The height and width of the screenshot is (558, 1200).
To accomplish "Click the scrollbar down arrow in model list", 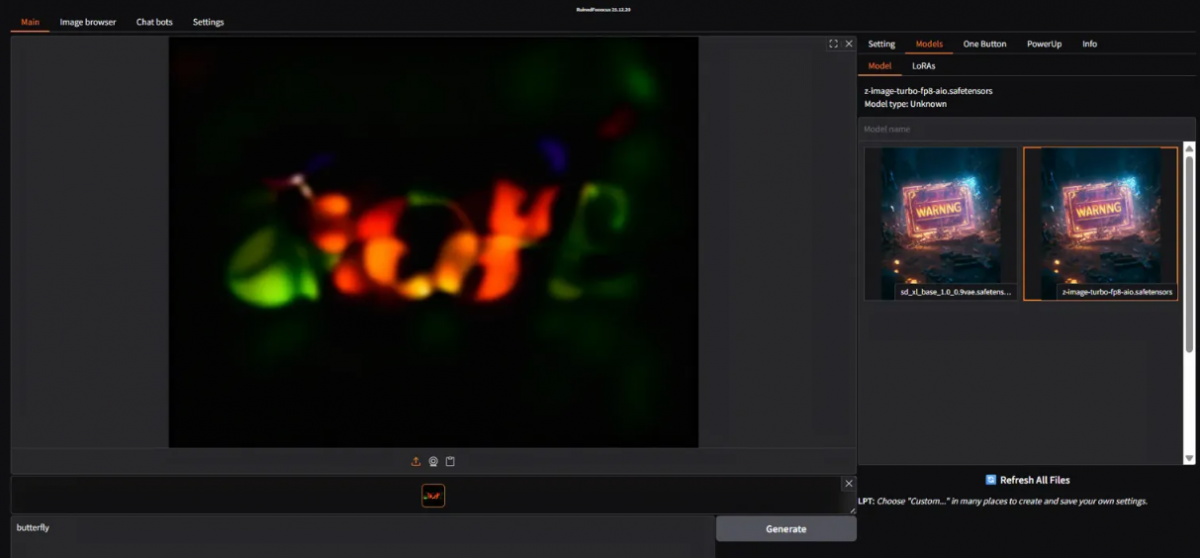I will point(1189,458).
